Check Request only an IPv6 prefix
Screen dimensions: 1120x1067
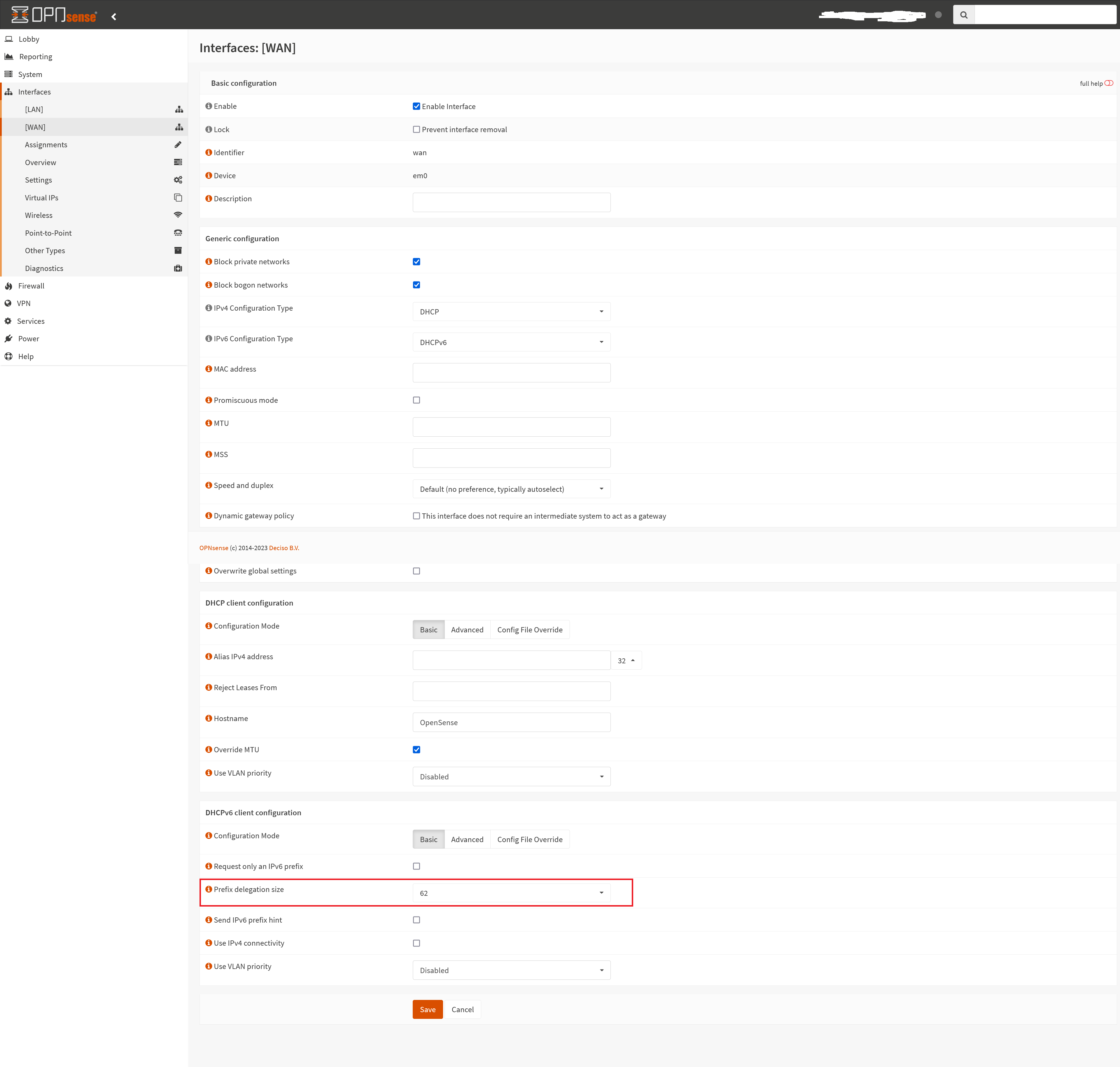416,866
